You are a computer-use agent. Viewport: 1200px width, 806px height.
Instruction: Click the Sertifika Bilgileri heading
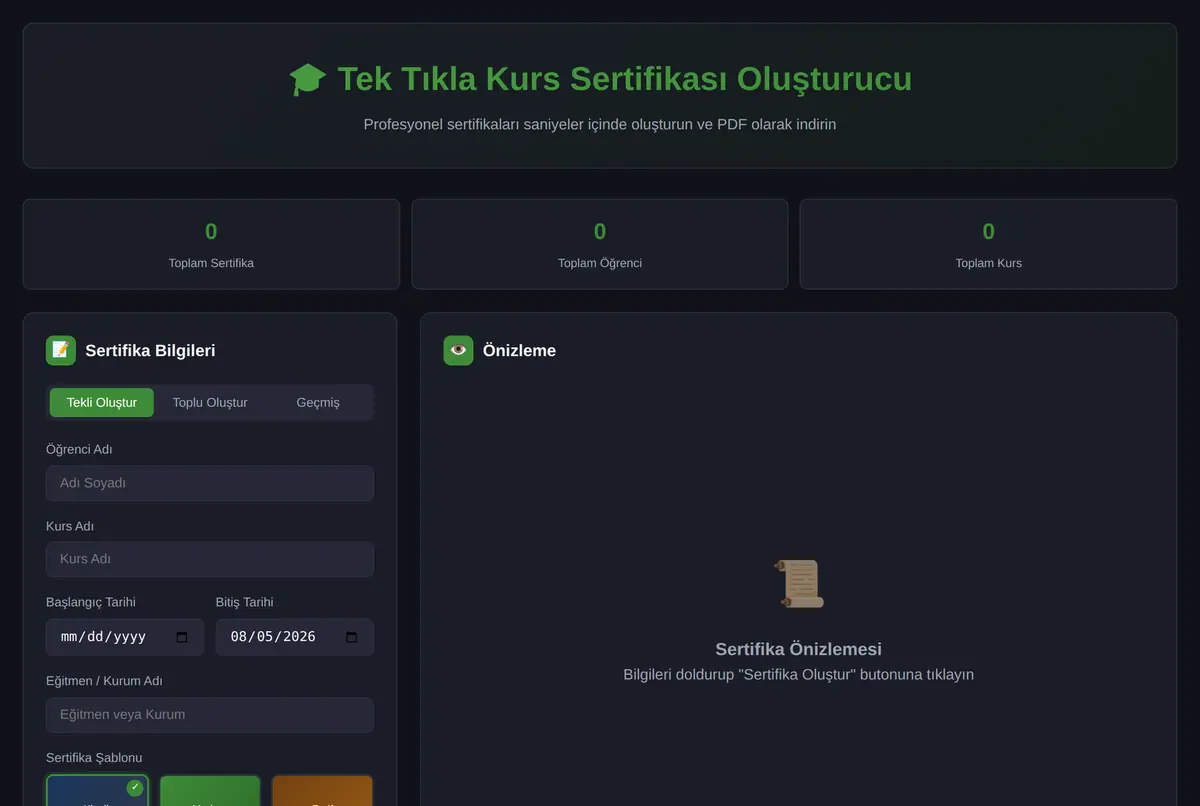tap(150, 351)
